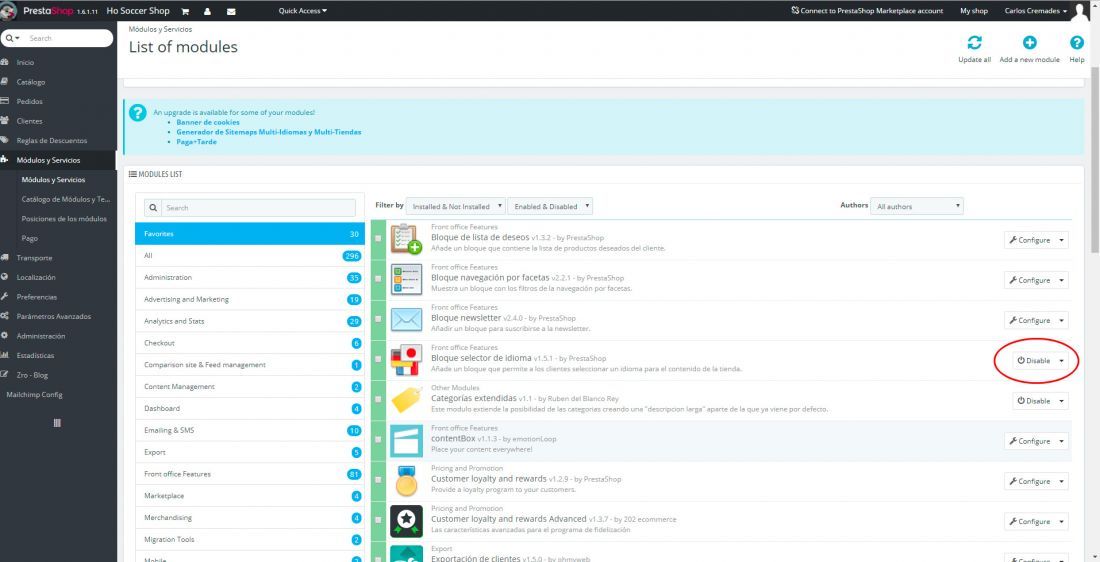Open the My shop link

coord(974,11)
